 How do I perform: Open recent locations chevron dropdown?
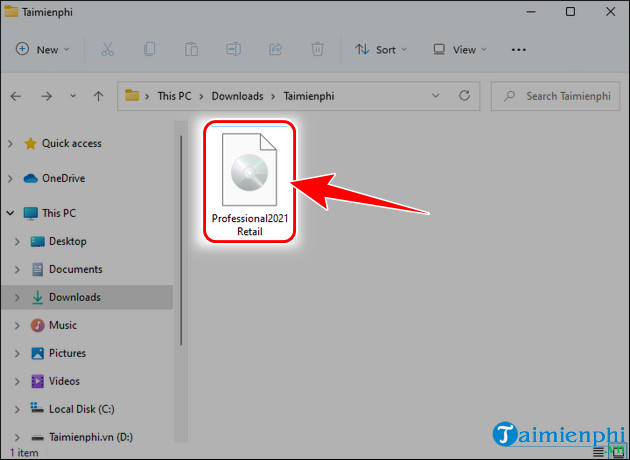[73, 96]
